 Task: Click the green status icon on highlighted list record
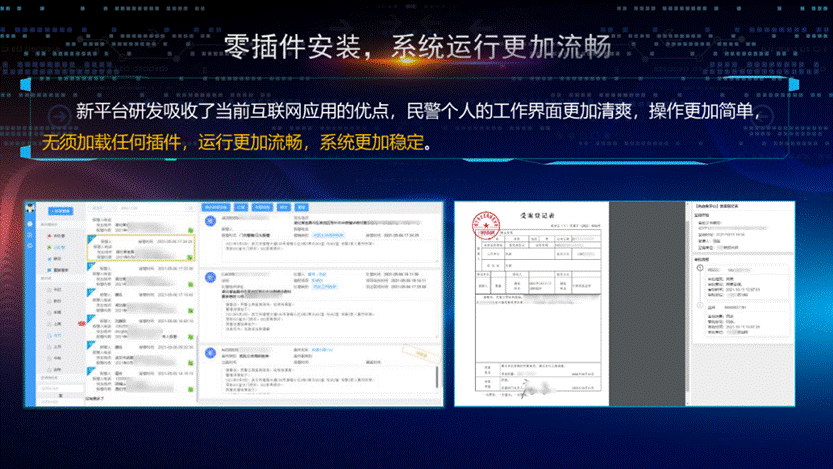click(191, 256)
